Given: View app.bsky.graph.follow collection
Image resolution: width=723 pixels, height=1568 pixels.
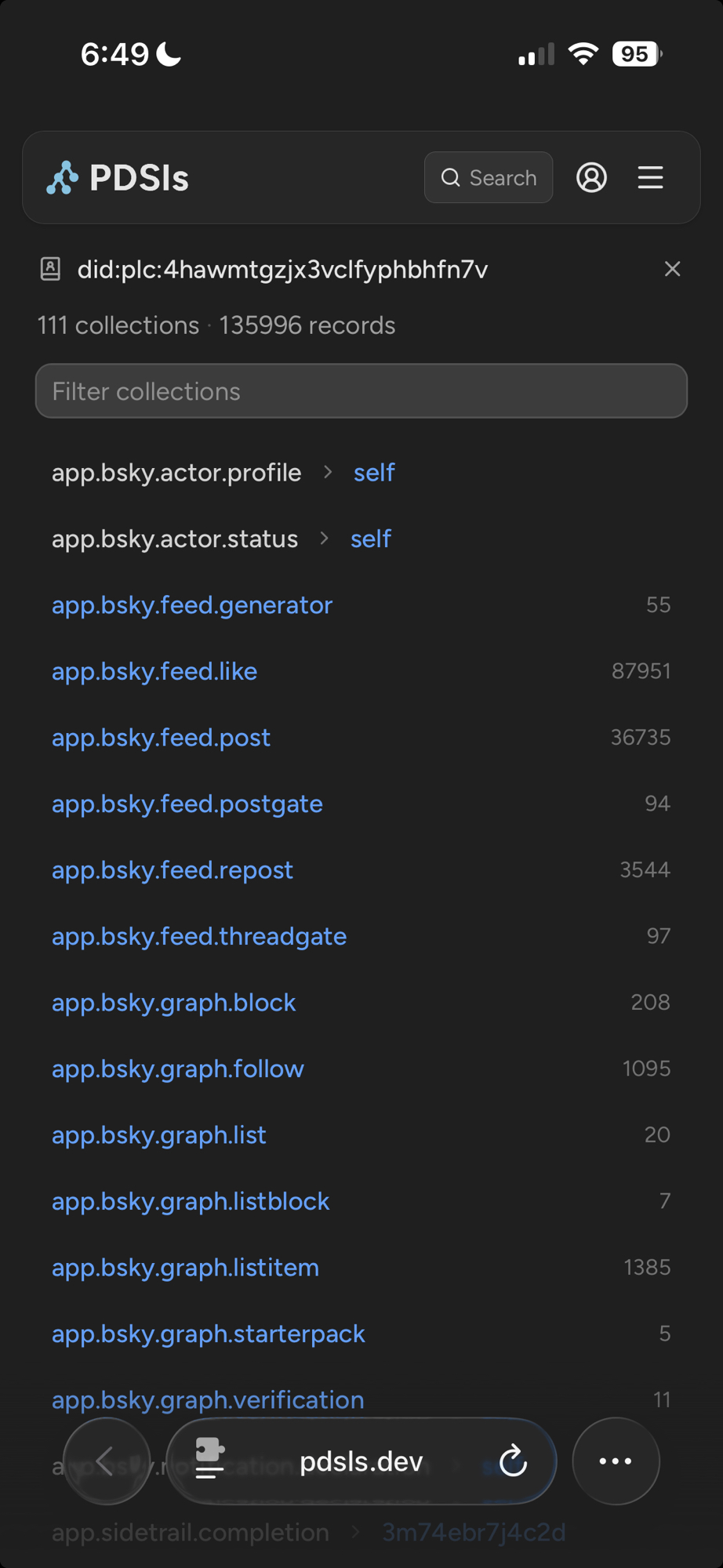Looking at the screenshot, I should (178, 1069).
